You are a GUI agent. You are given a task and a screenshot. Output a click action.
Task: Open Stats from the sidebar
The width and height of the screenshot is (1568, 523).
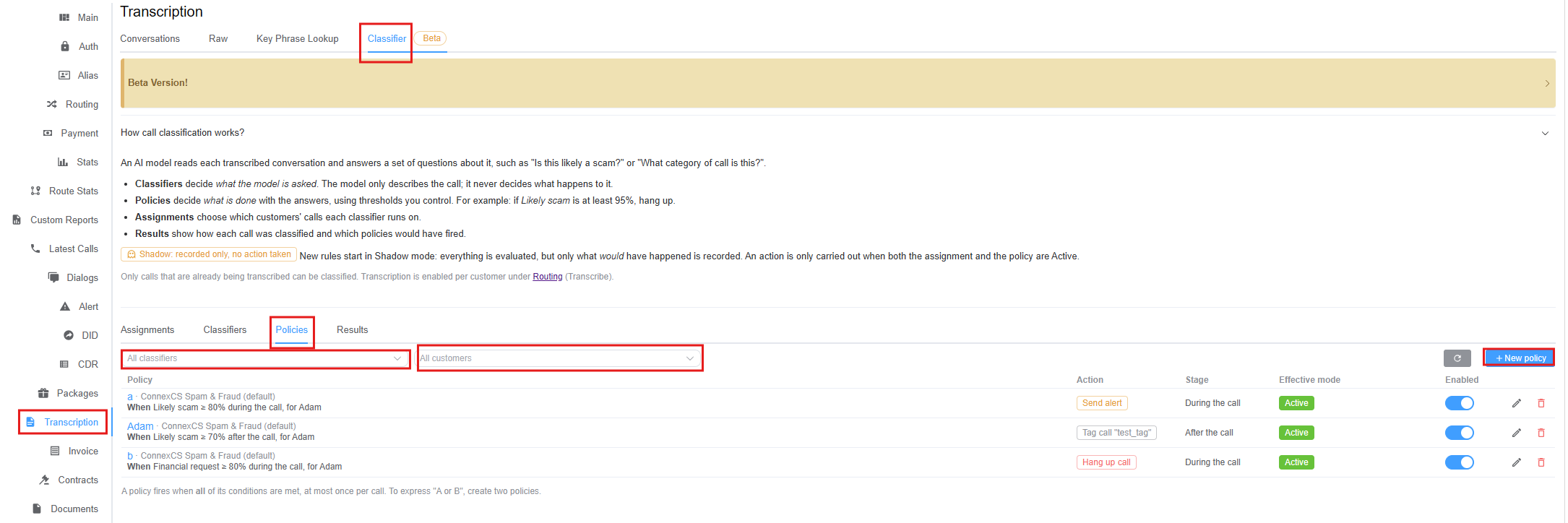79,162
